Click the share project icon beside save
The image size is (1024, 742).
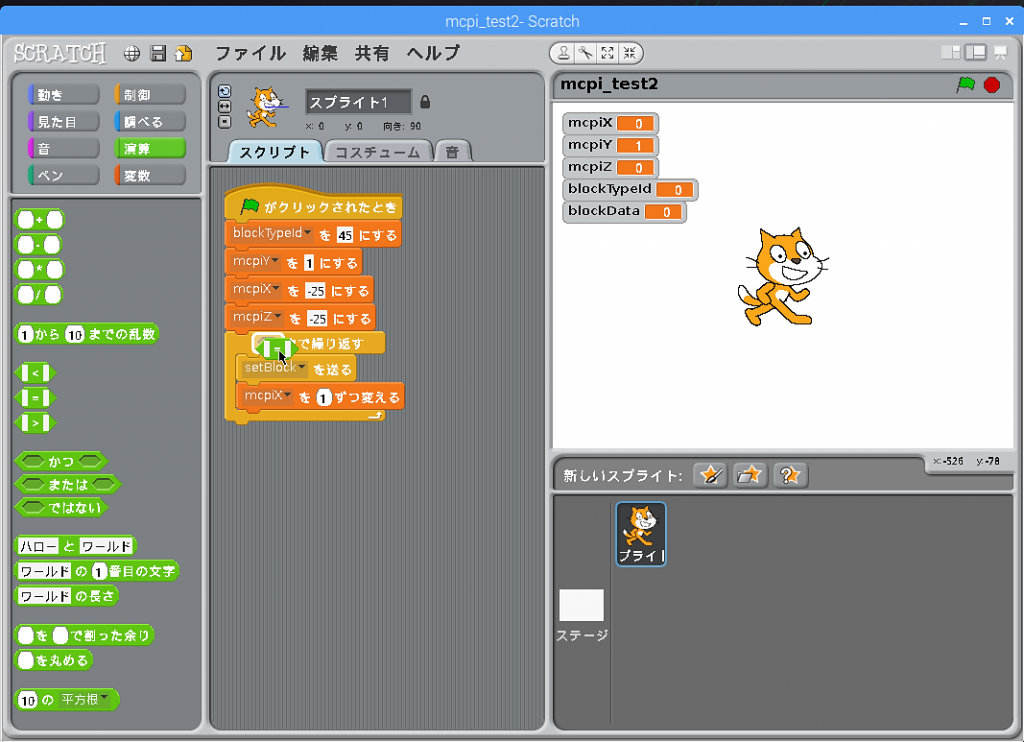click(x=184, y=54)
